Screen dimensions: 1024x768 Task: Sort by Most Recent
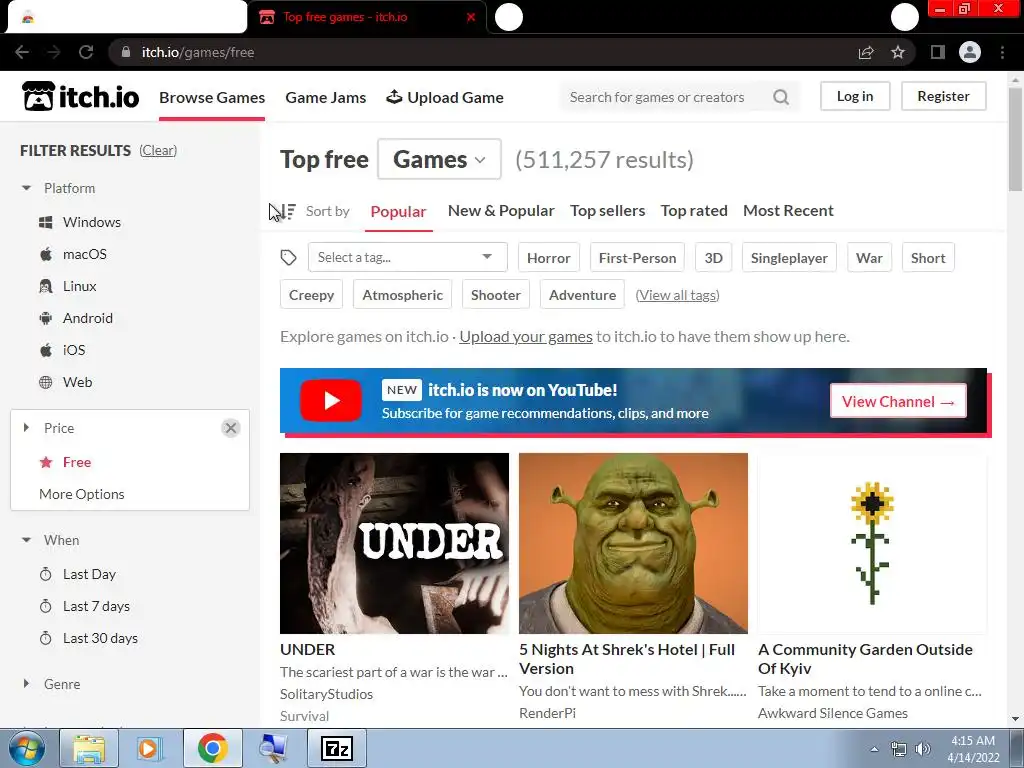788,211
